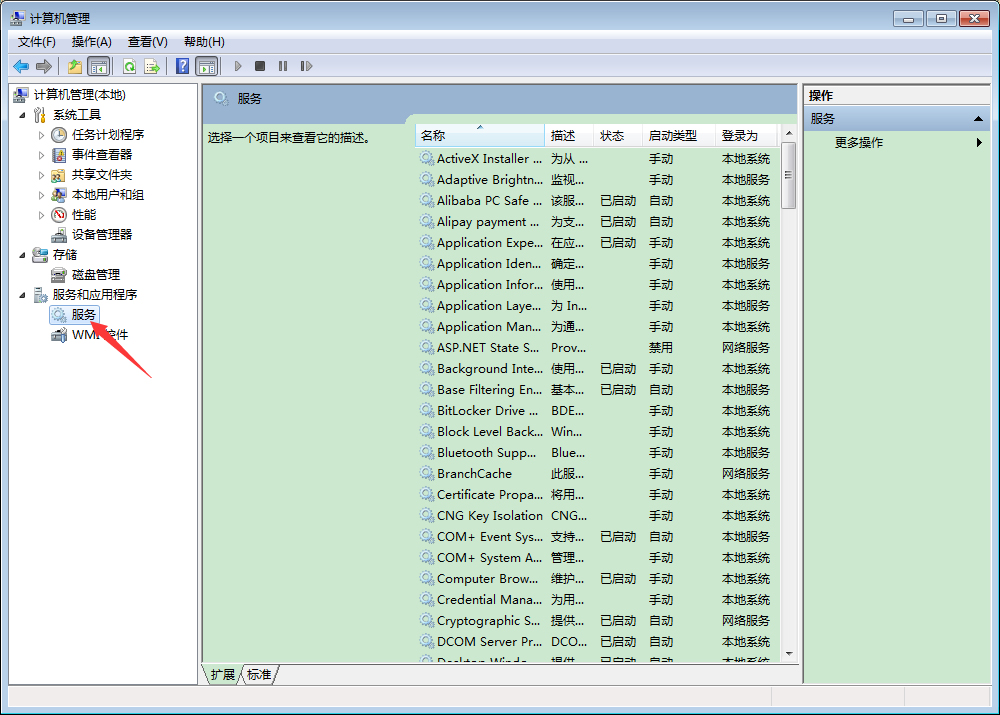Click the export list toolbar icon
Viewport: 1000px width, 715px height.
pyautogui.click(x=152, y=66)
